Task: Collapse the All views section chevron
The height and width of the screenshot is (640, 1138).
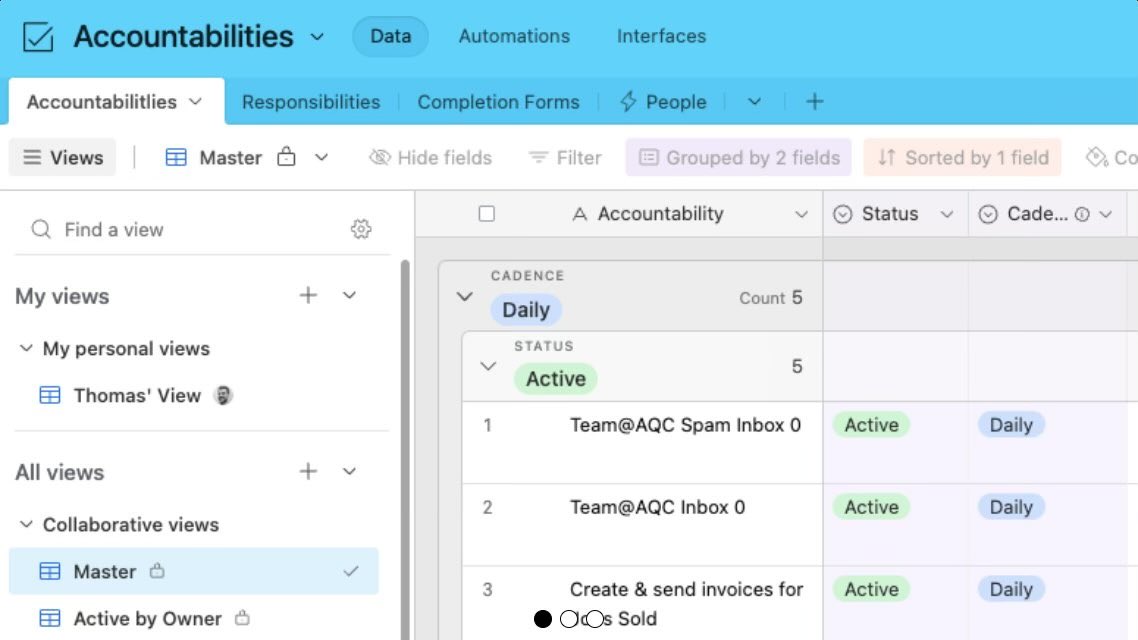Action: click(x=349, y=472)
